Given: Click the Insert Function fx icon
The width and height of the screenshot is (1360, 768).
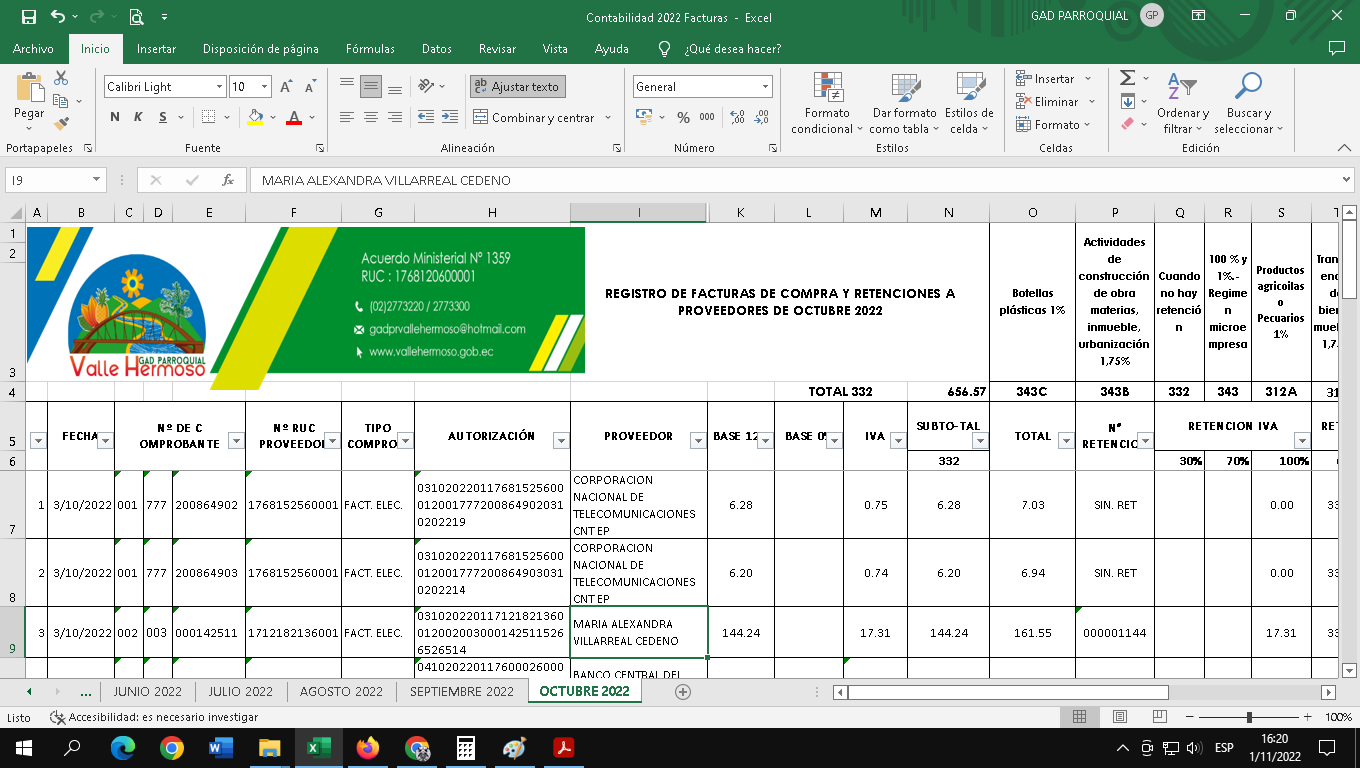Looking at the screenshot, I should tap(228, 180).
